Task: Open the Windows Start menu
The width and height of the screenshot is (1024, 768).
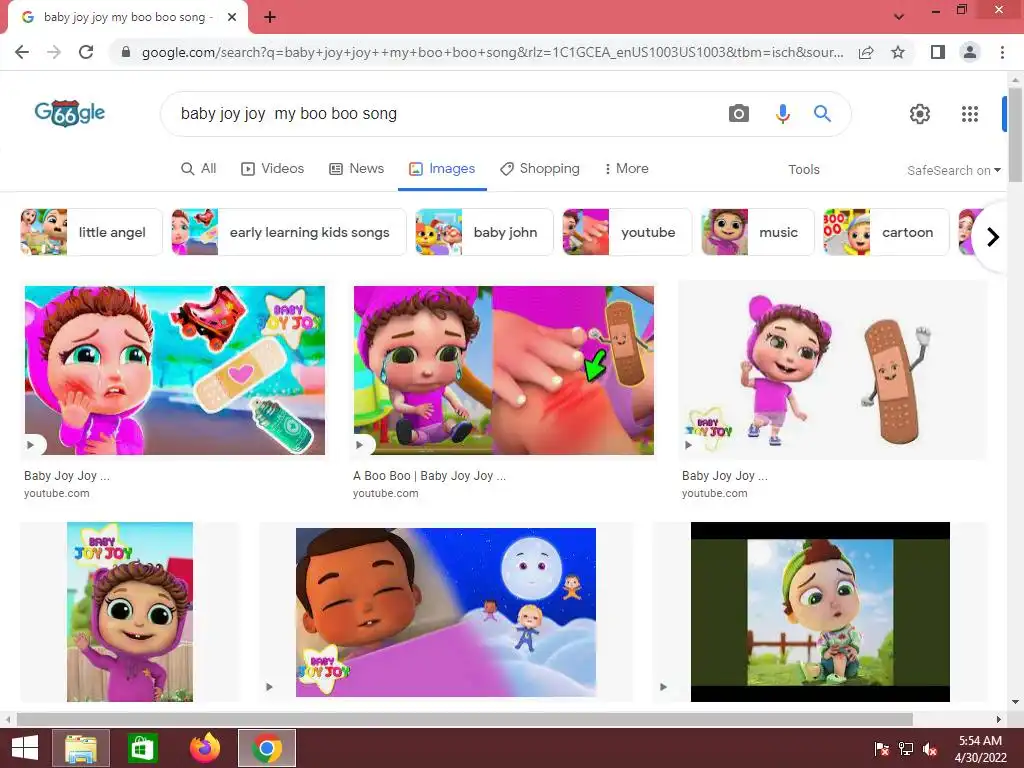Action: click(x=24, y=748)
